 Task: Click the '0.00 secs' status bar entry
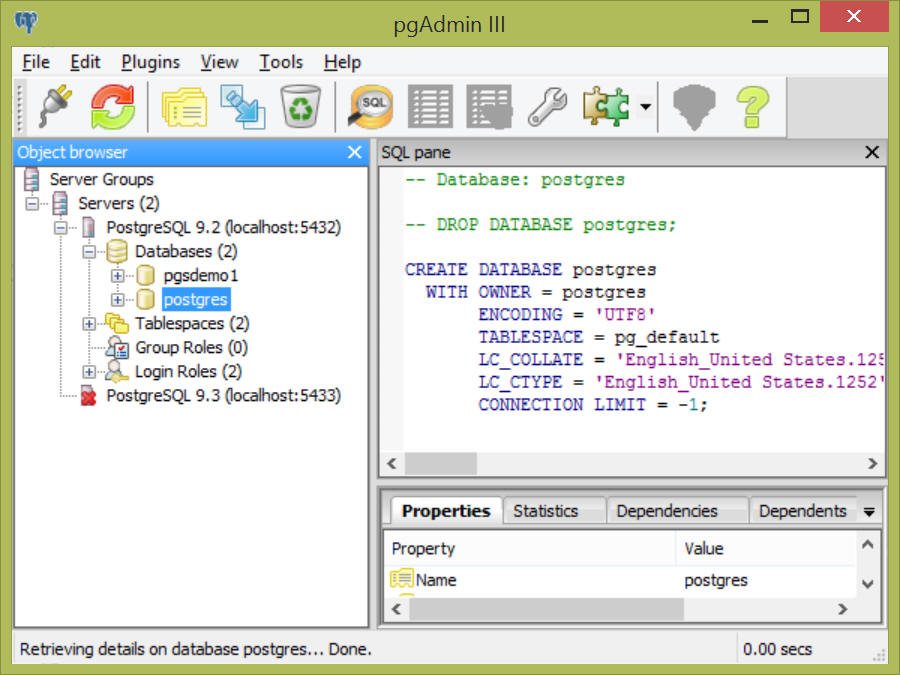click(777, 649)
